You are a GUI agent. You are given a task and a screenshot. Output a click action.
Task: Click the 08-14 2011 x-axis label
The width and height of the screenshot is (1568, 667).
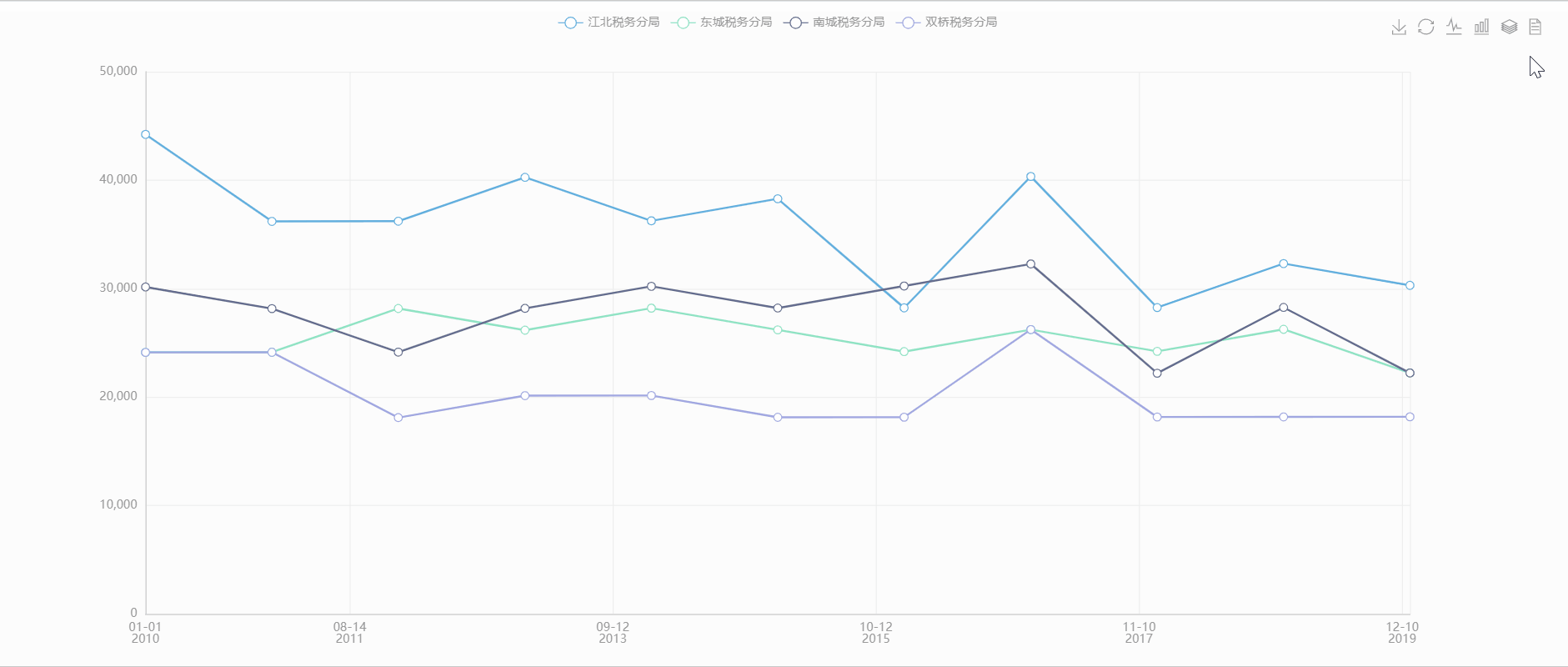349,632
